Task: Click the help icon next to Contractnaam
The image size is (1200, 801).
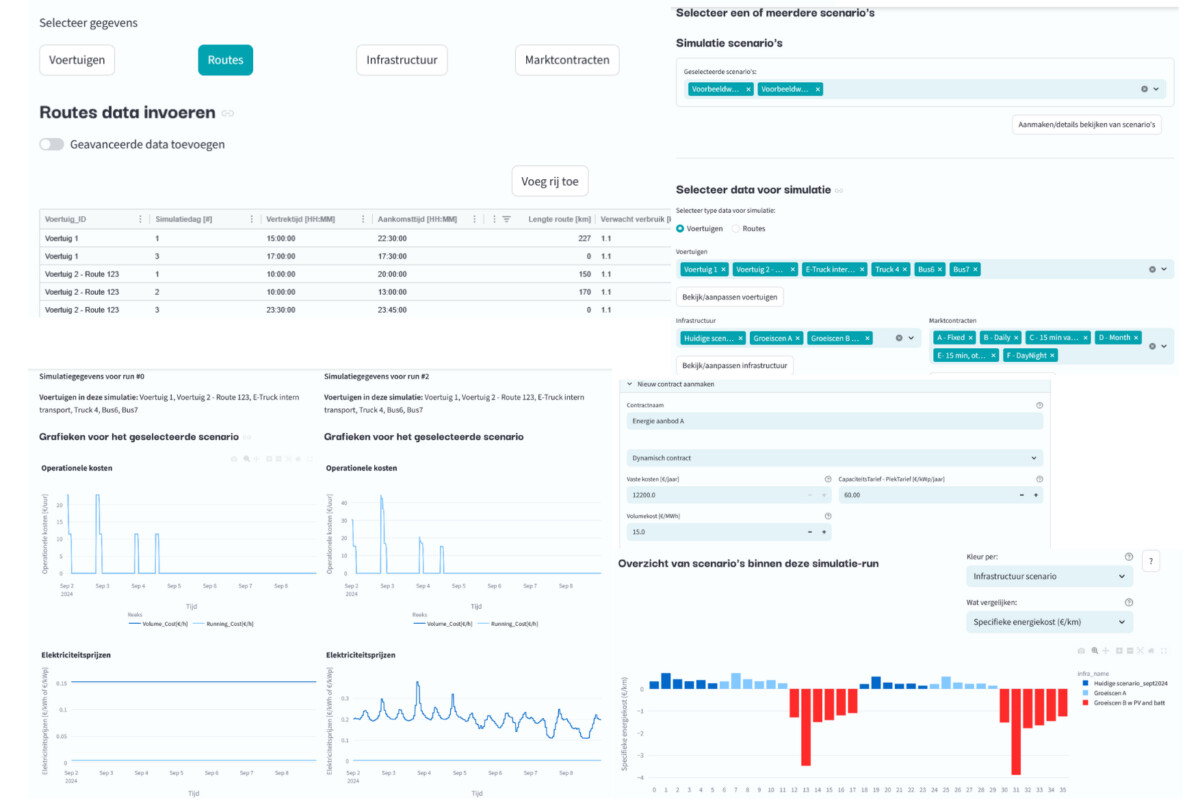Action: click(1039, 405)
